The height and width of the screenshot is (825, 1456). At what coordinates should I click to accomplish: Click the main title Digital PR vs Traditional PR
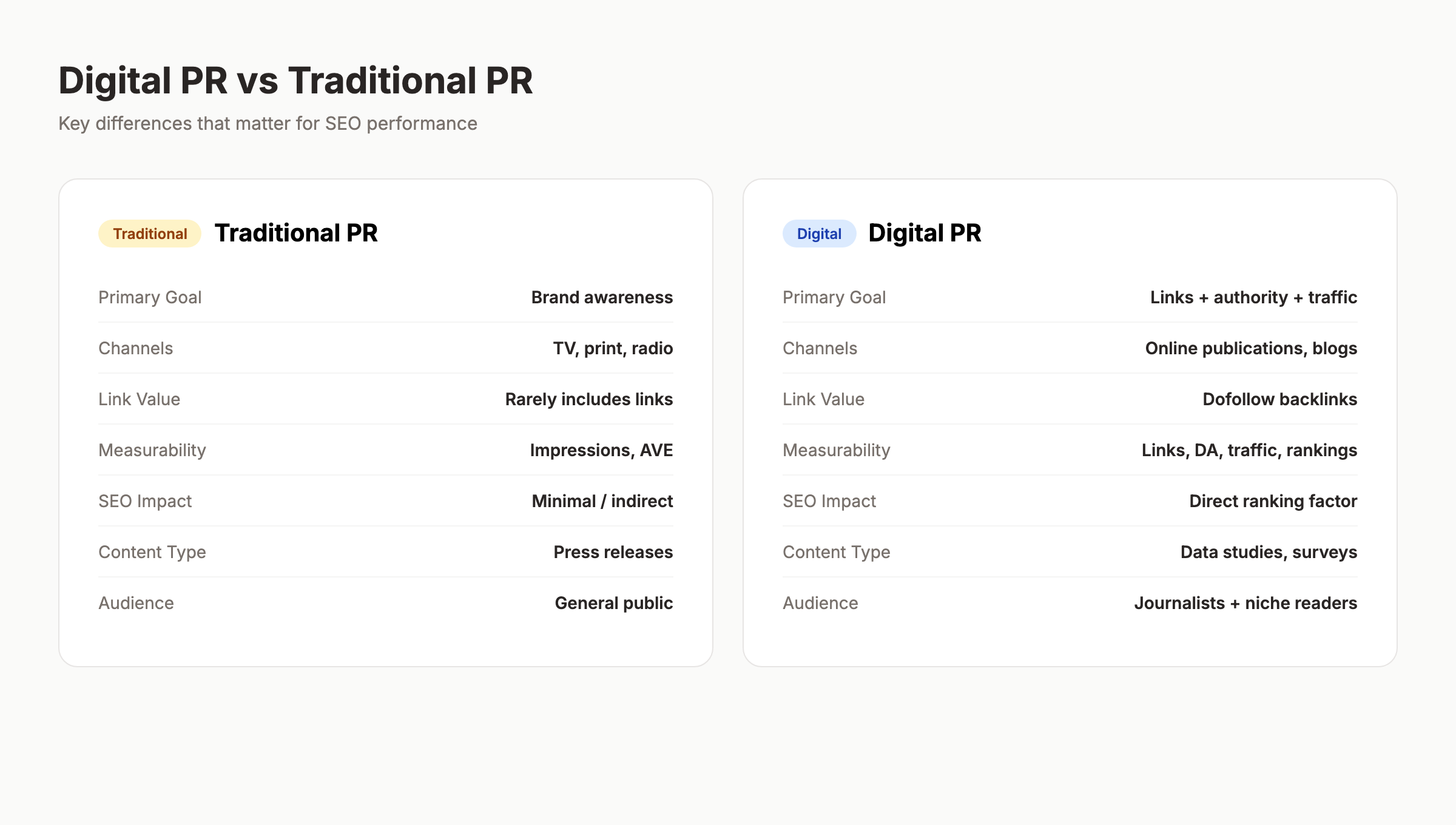coord(295,79)
